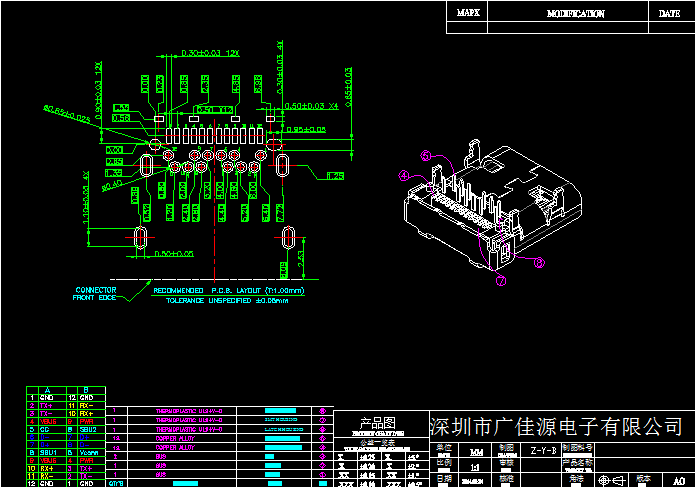Select balloon number 5 on isometric view
The width and height of the screenshot is (695, 487).
coord(426,156)
